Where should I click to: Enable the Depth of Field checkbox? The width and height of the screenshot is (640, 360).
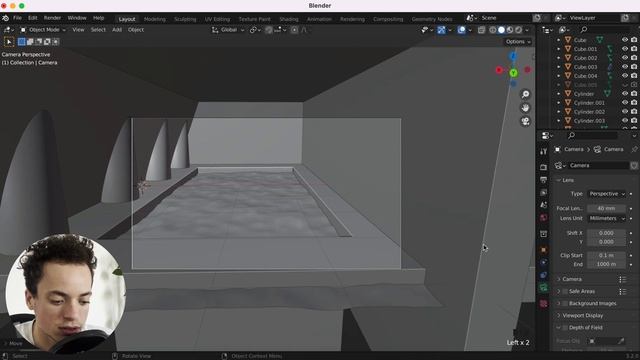[x=565, y=328]
